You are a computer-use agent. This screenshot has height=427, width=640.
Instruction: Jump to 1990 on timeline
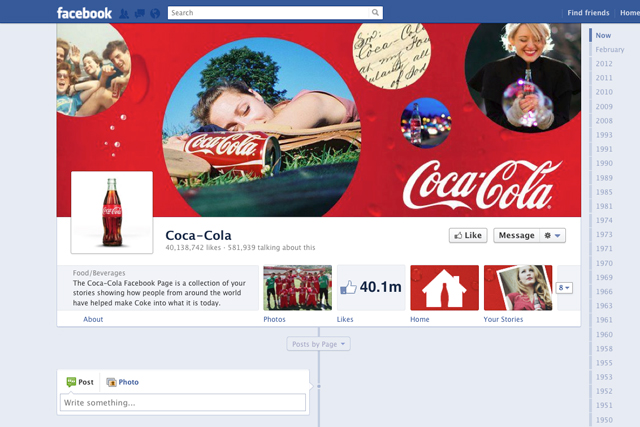604,163
